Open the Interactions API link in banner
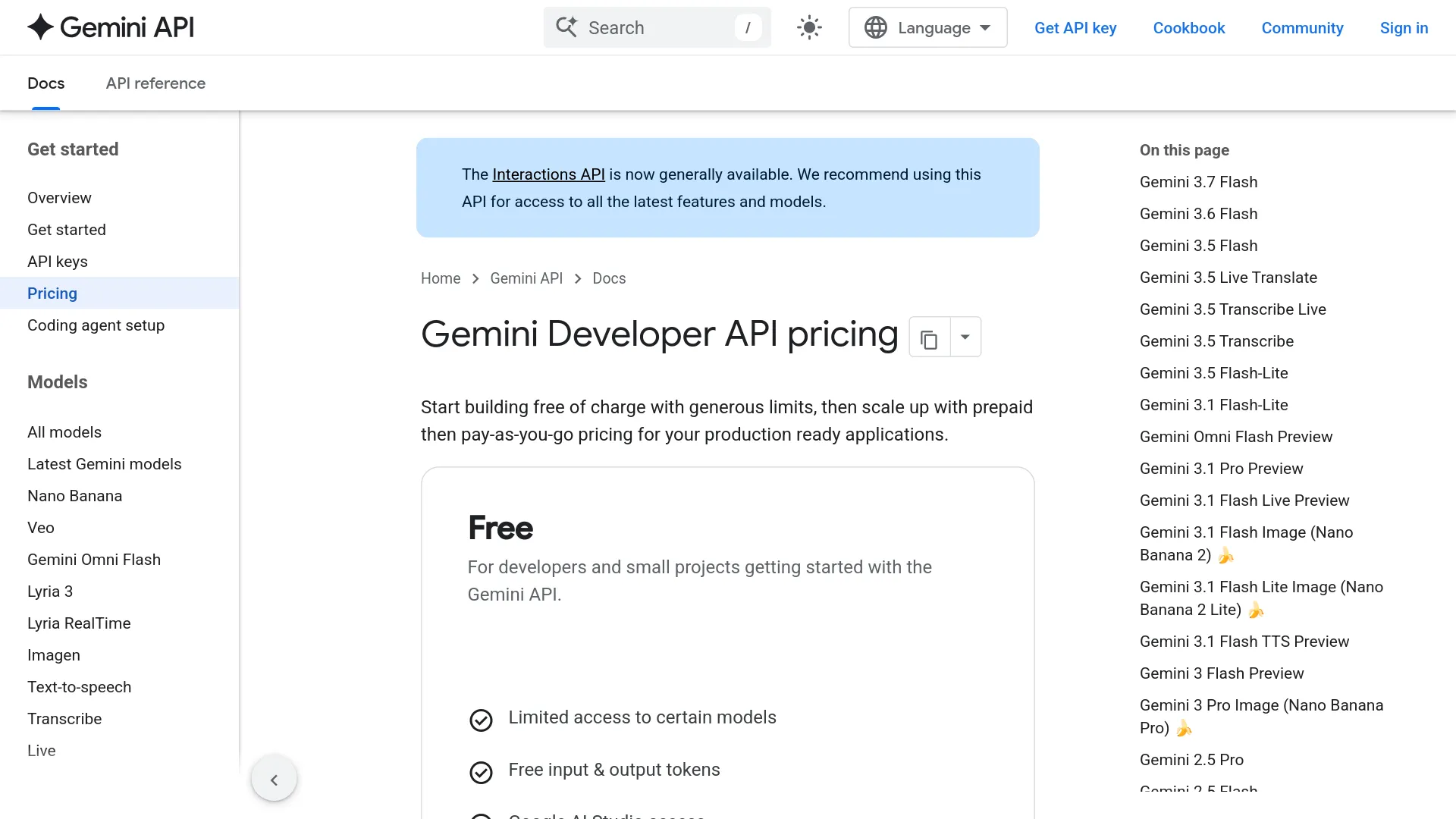1456x819 pixels. [x=548, y=174]
